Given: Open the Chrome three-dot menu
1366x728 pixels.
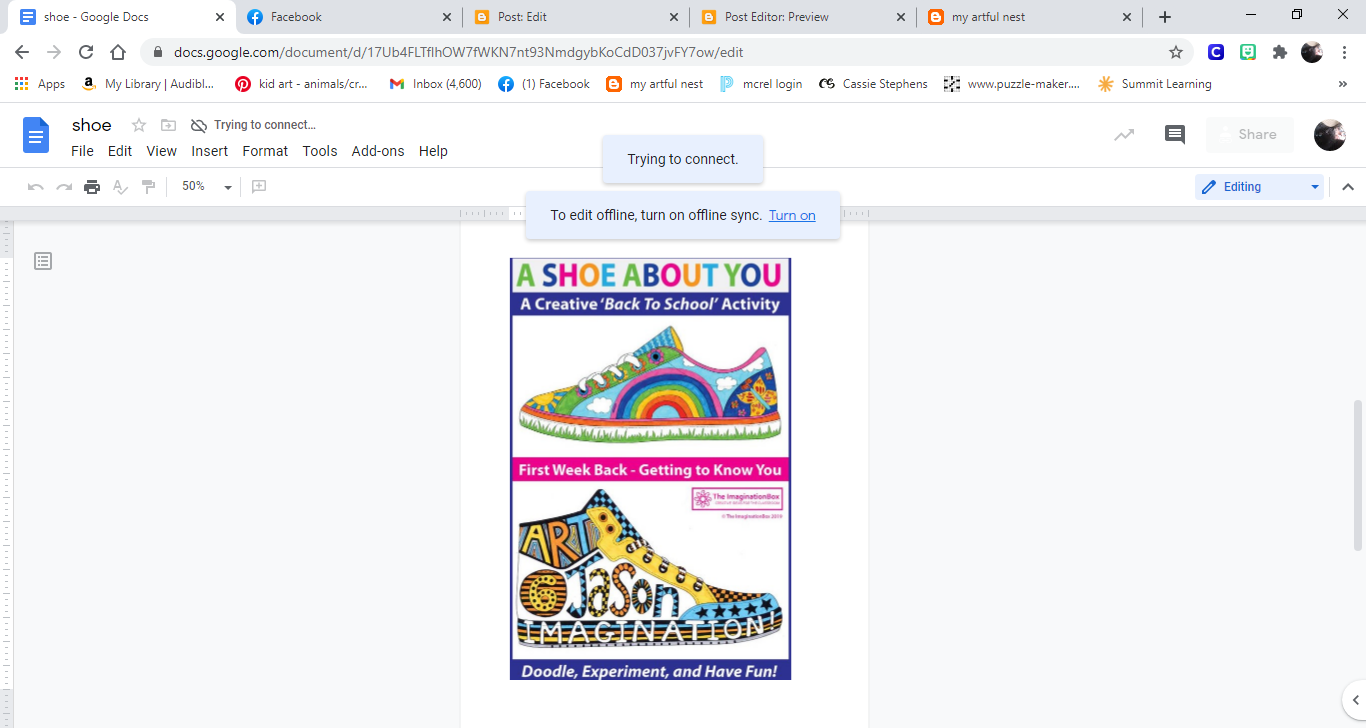Looking at the screenshot, I should [1344, 52].
